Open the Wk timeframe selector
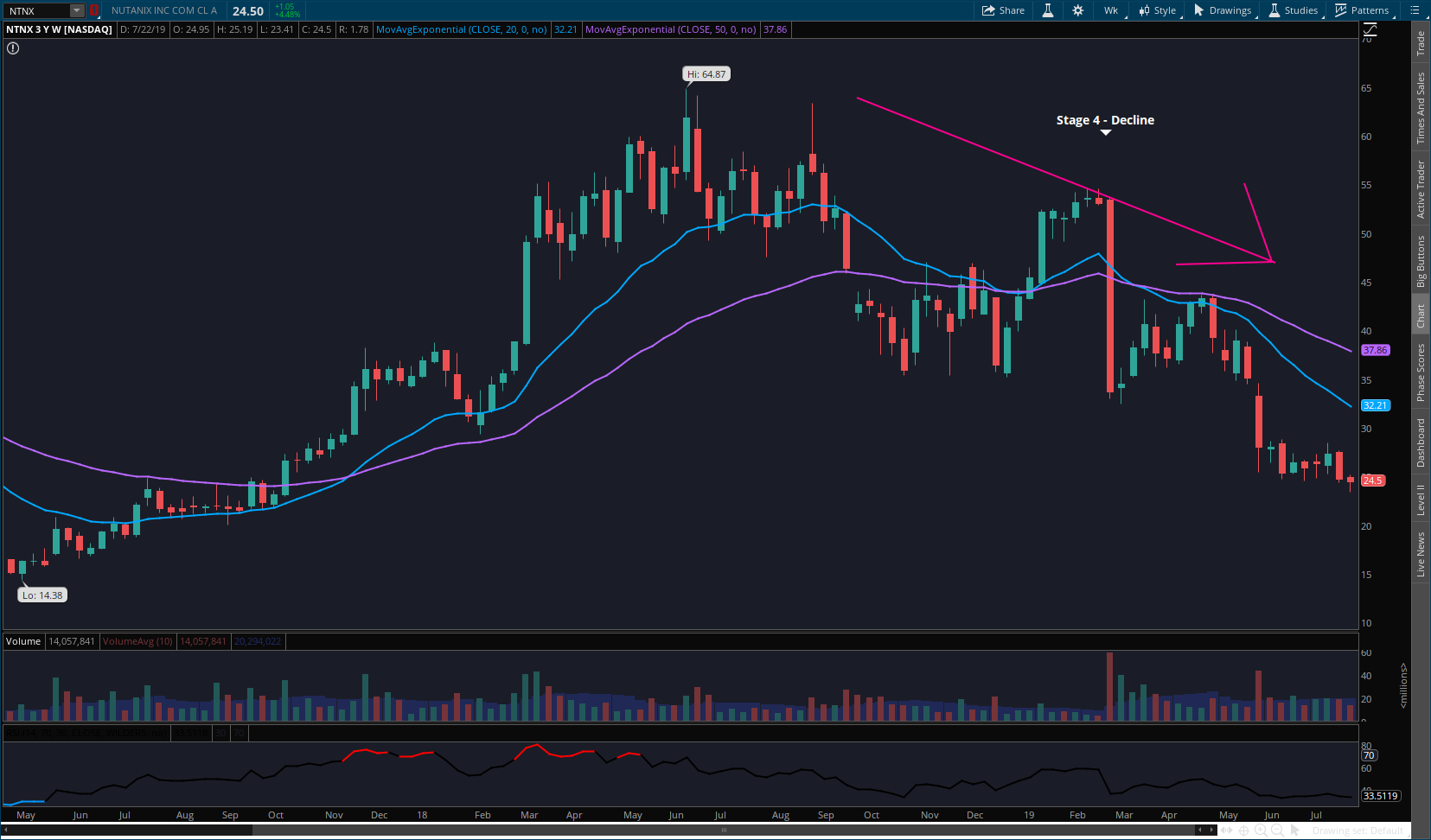 click(x=1111, y=10)
